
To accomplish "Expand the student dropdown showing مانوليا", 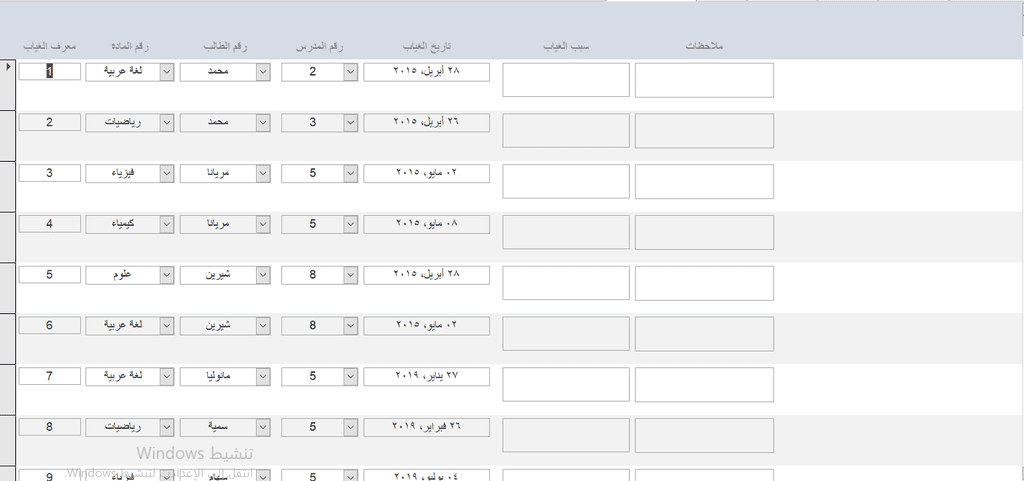I will 262,376.
